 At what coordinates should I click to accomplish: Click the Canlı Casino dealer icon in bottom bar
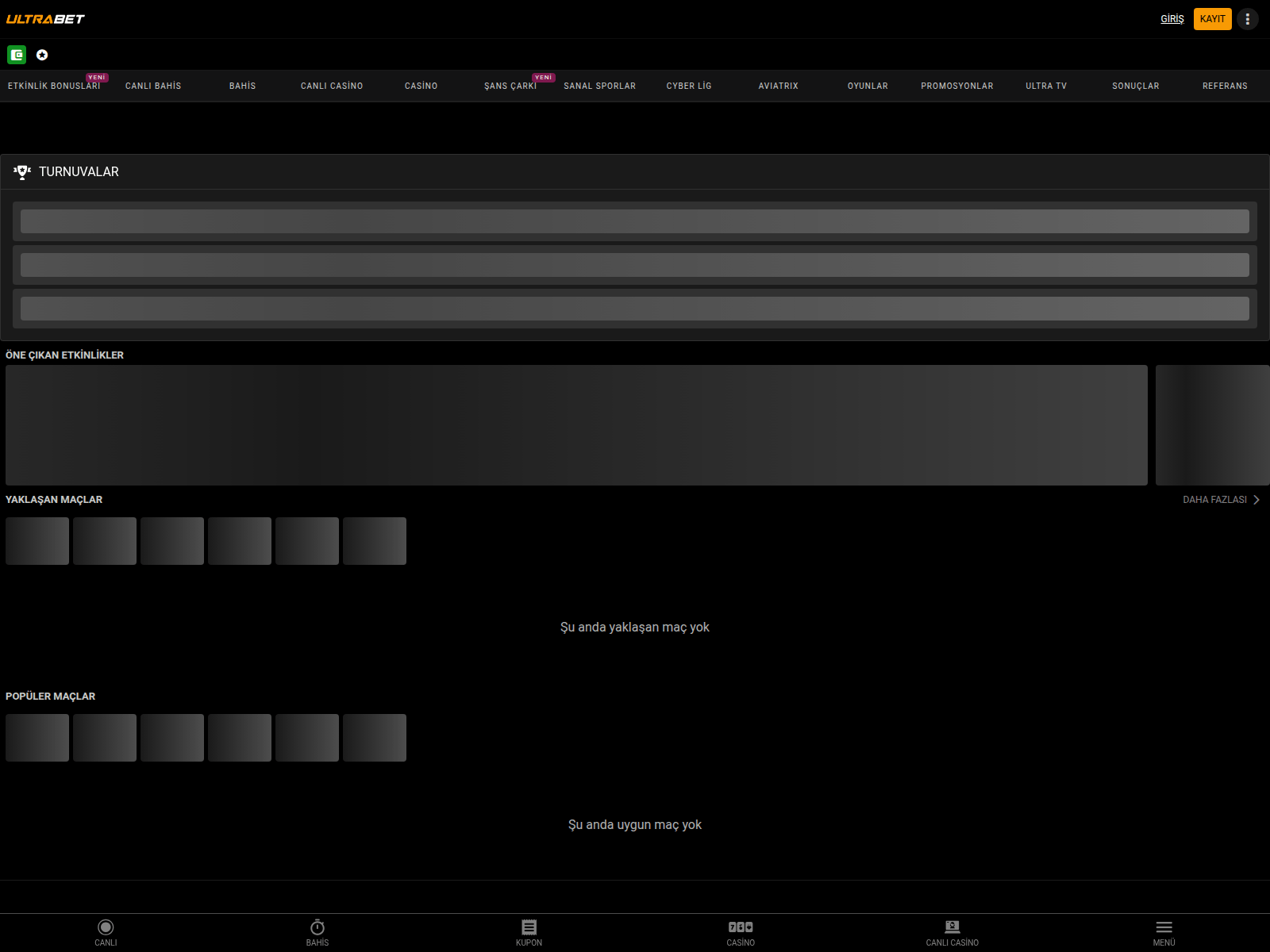click(952, 927)
